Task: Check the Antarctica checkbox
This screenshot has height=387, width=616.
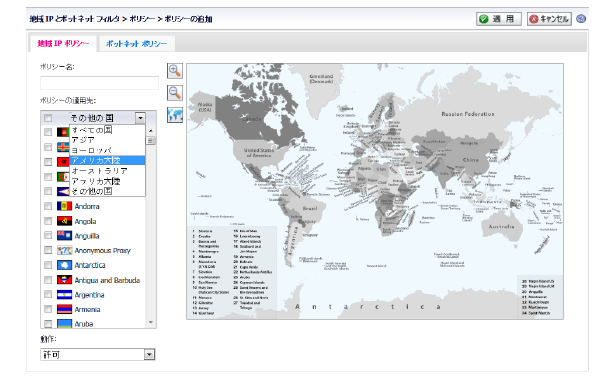Action: click(48, 265)
